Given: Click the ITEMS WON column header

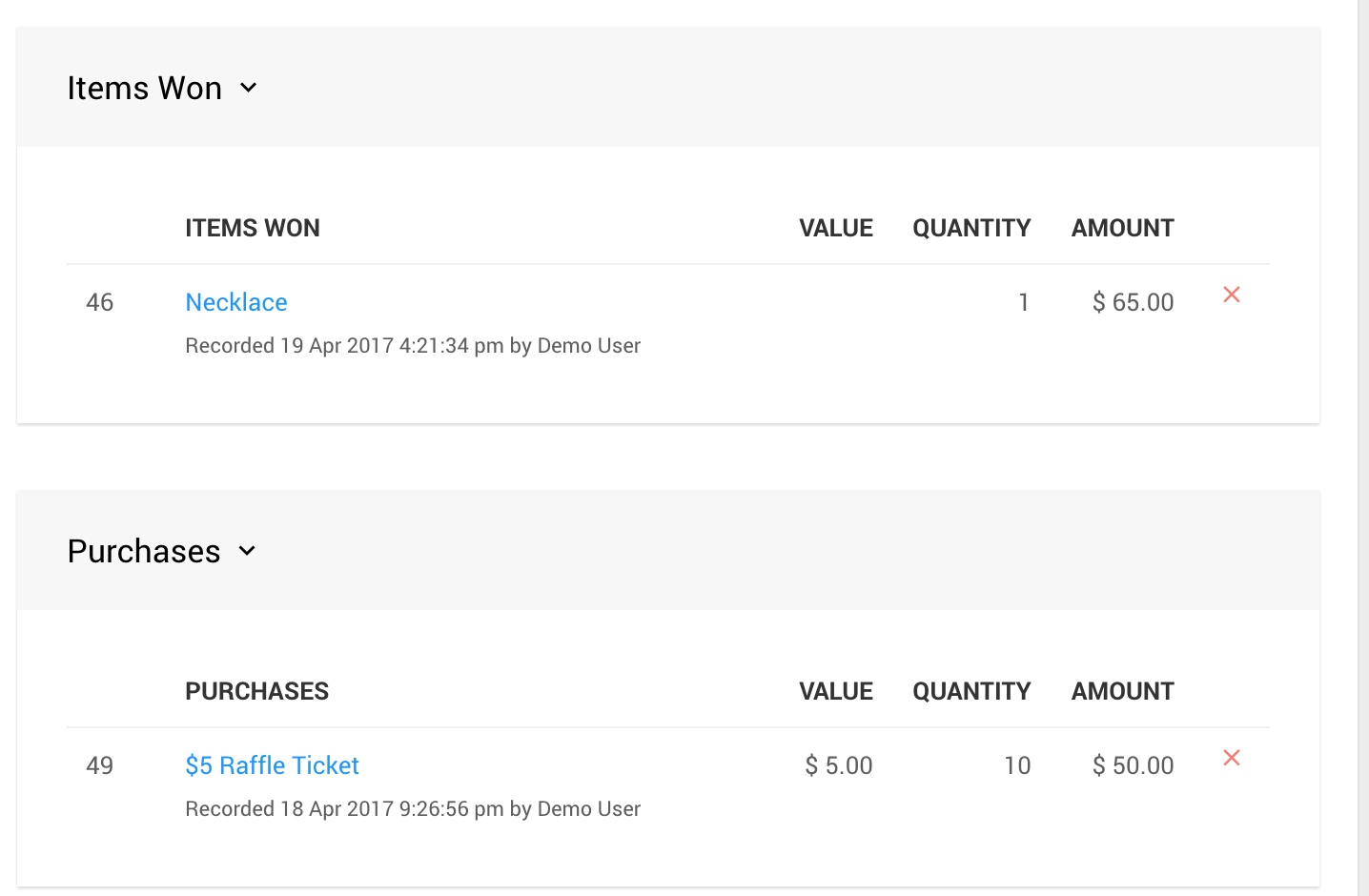Looking at the screenshot, I should [253, 228].
